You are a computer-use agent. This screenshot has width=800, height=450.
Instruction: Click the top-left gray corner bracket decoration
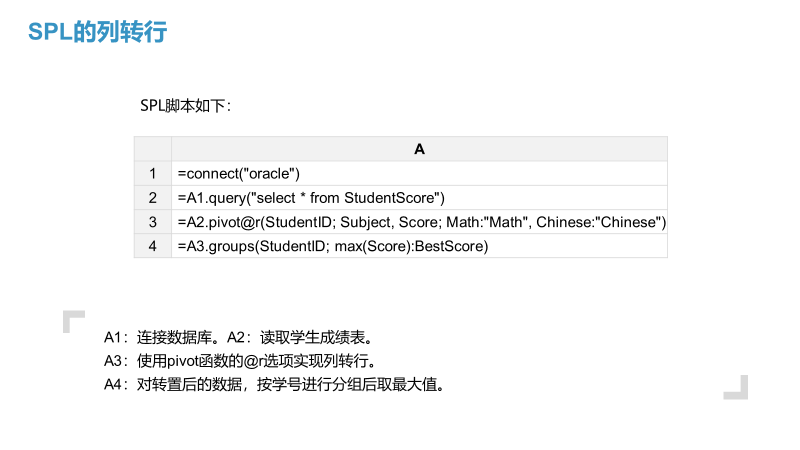tap(72, 319)
